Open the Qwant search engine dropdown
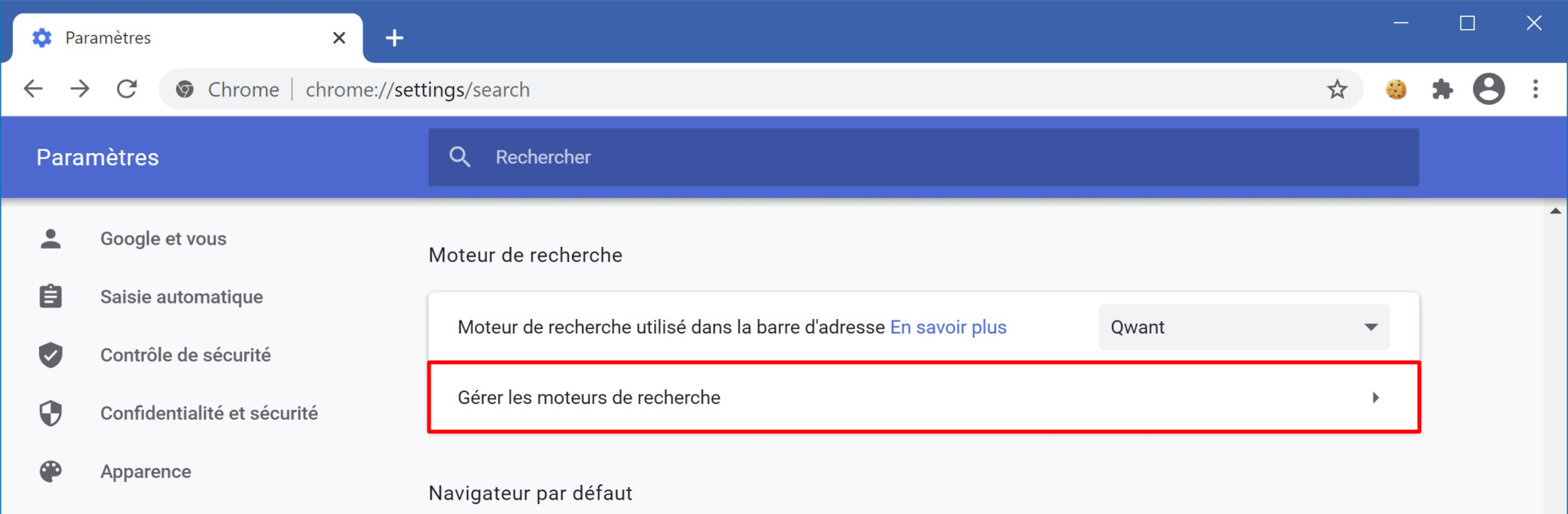The height and width of the screenshot is (514, 1568). [1242, 327]
